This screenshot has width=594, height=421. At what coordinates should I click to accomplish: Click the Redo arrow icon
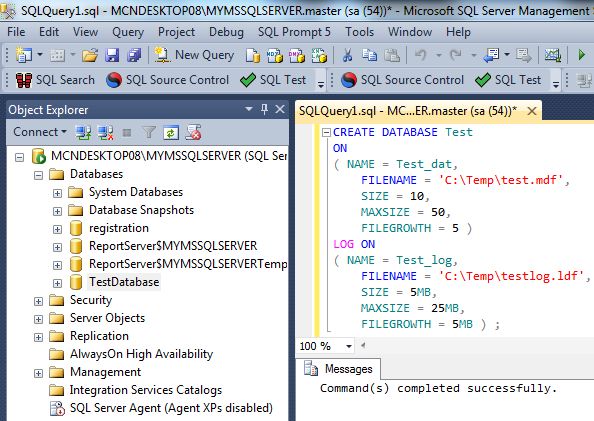(x=456, y=55)
